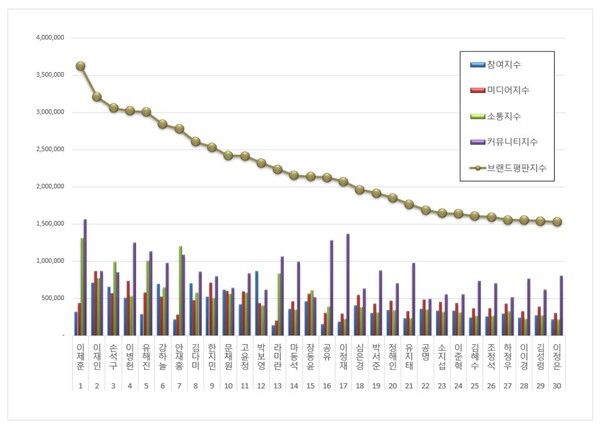Click the 500,000 y-axis label
Image resolution: width=600 pixels, height=428 pixels.
50,299
